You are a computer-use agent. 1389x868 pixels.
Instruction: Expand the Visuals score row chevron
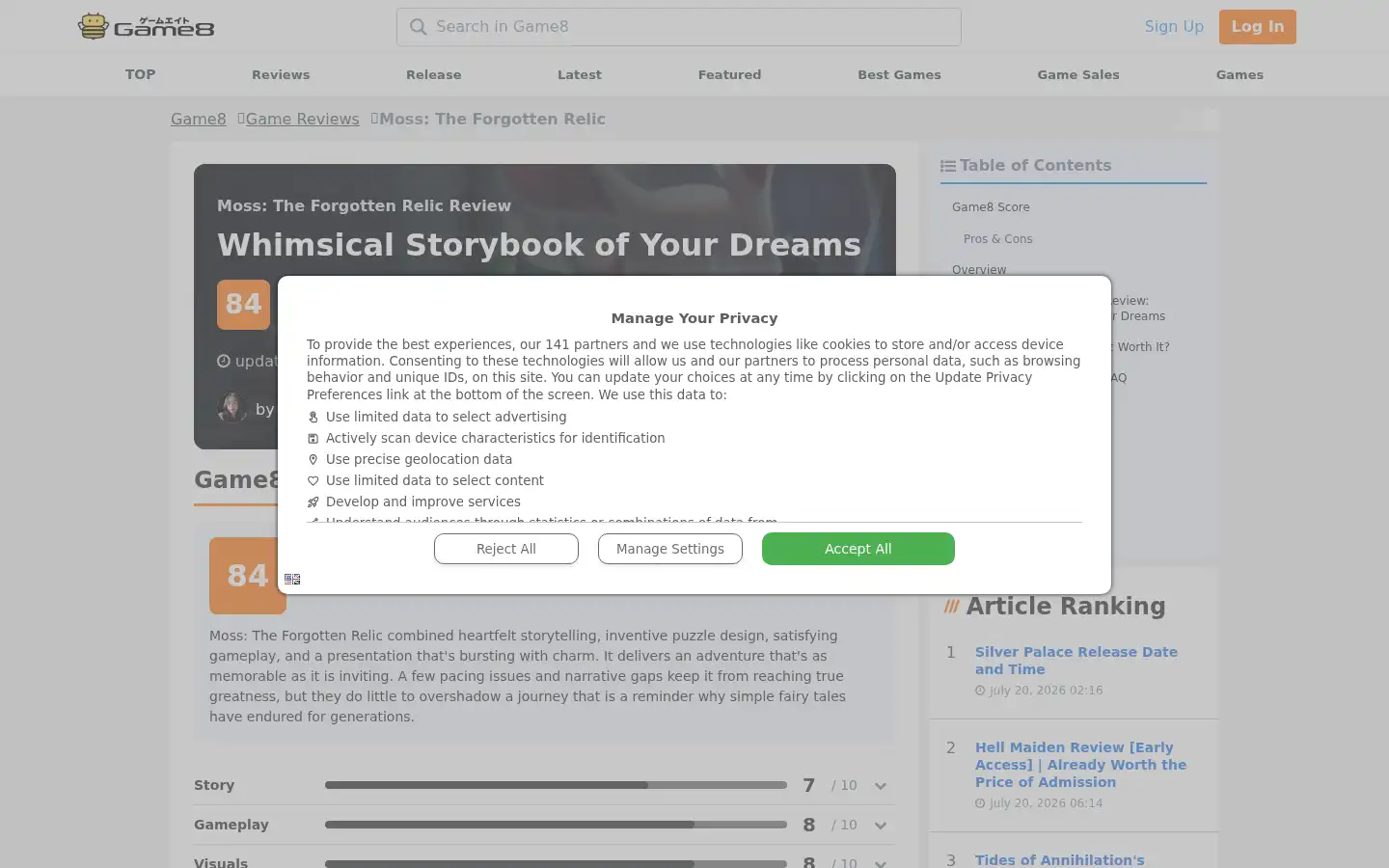881,863
